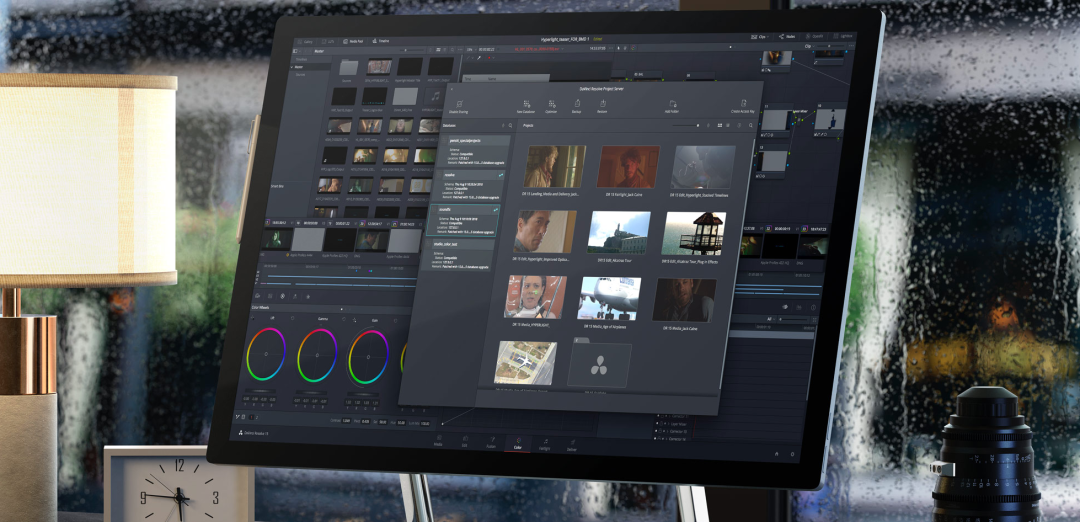Open Gallery panel from top toolbar

click(x=303, y=41)
